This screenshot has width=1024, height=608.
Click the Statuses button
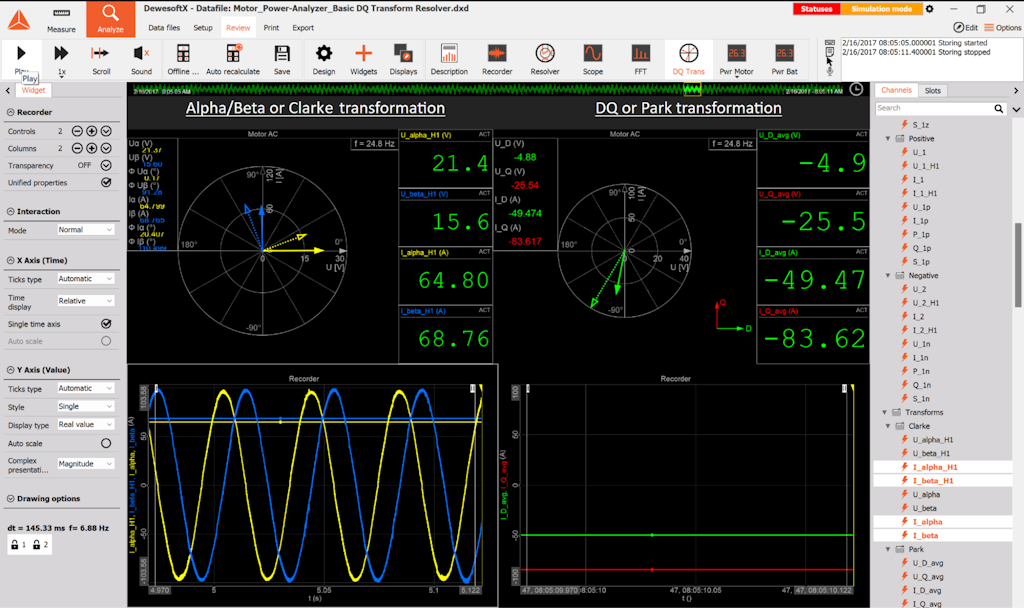pos(816,9)
